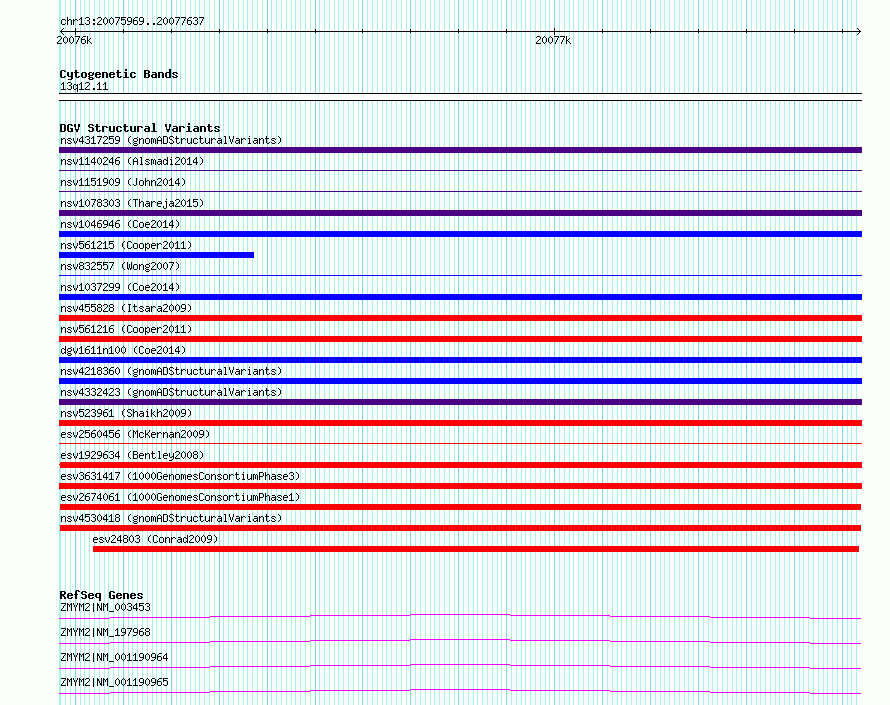The width and height of the screenshot is (890, 705).
Task: Click the magenta gene line under NM_001190965
Action: coord(460,691)
